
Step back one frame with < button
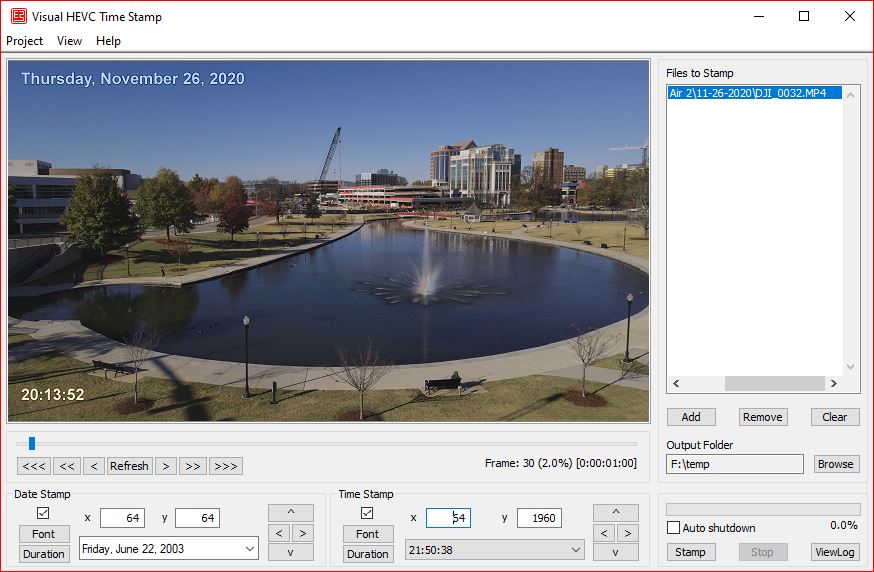pos(93,466)
